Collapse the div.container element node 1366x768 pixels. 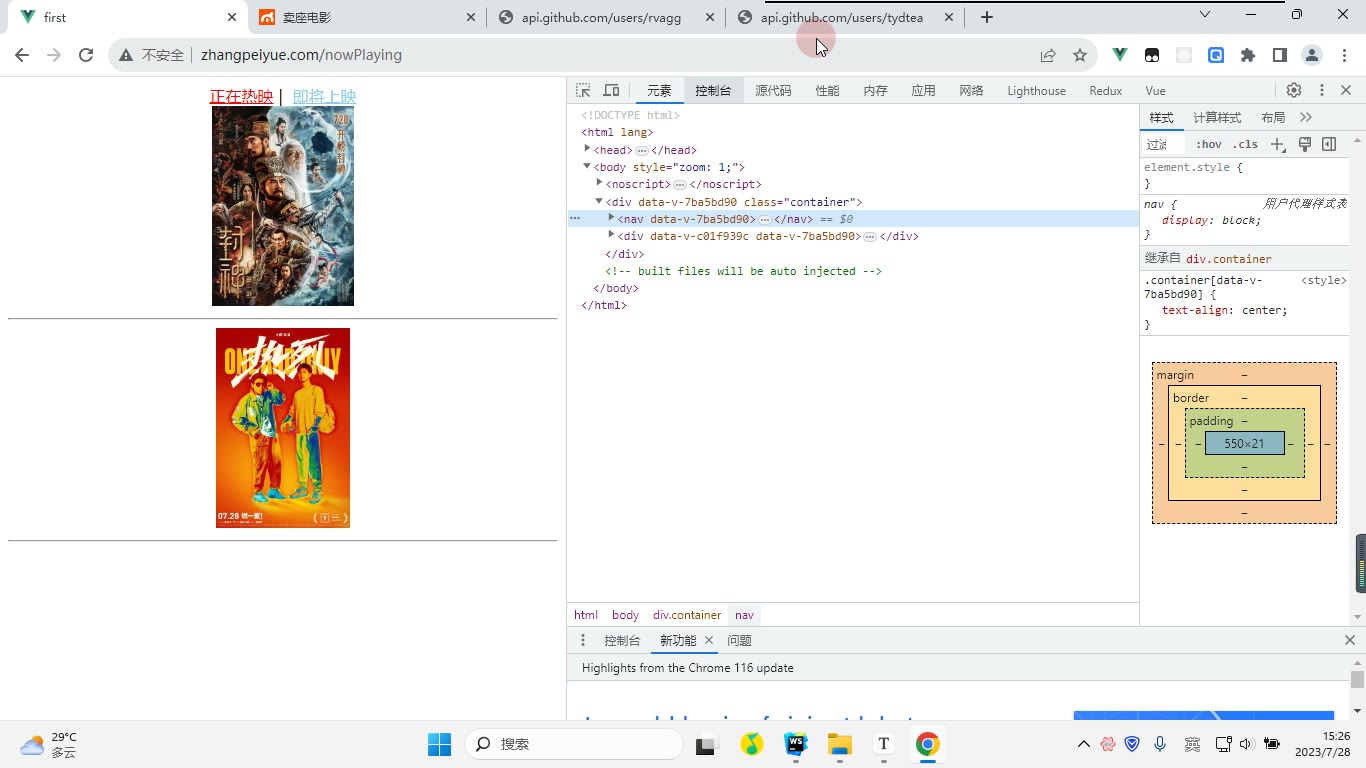click(600, 201)
